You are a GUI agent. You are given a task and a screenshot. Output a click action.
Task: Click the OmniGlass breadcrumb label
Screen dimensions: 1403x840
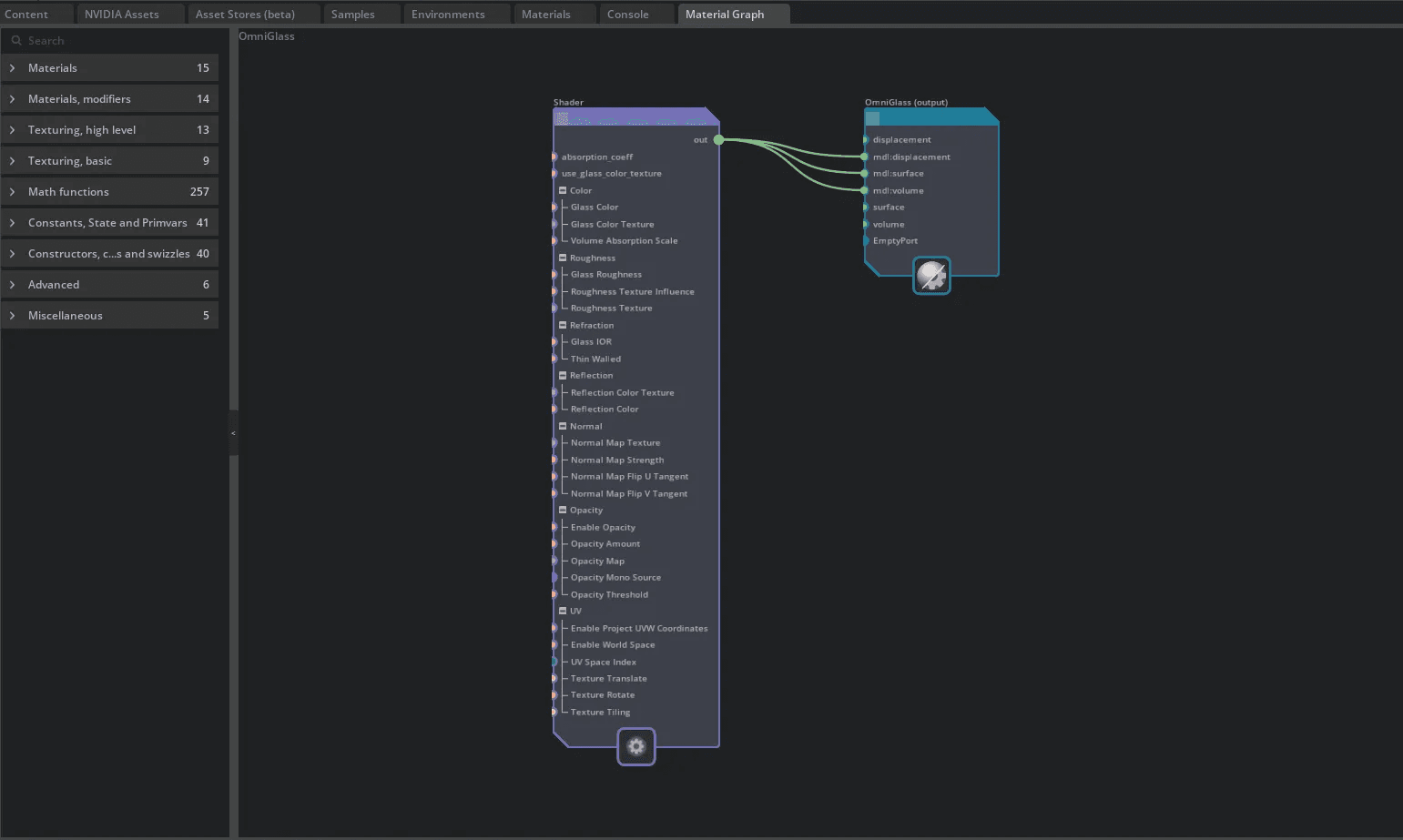tap(266, 36)
